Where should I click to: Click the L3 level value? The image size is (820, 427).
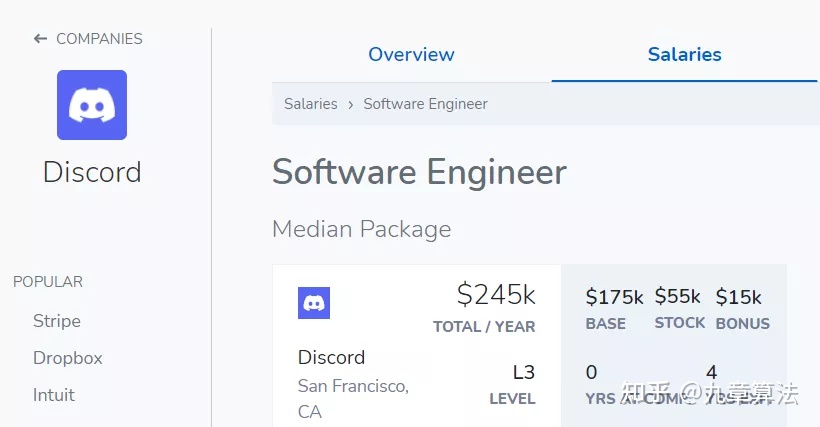click(x=523, y=372)
